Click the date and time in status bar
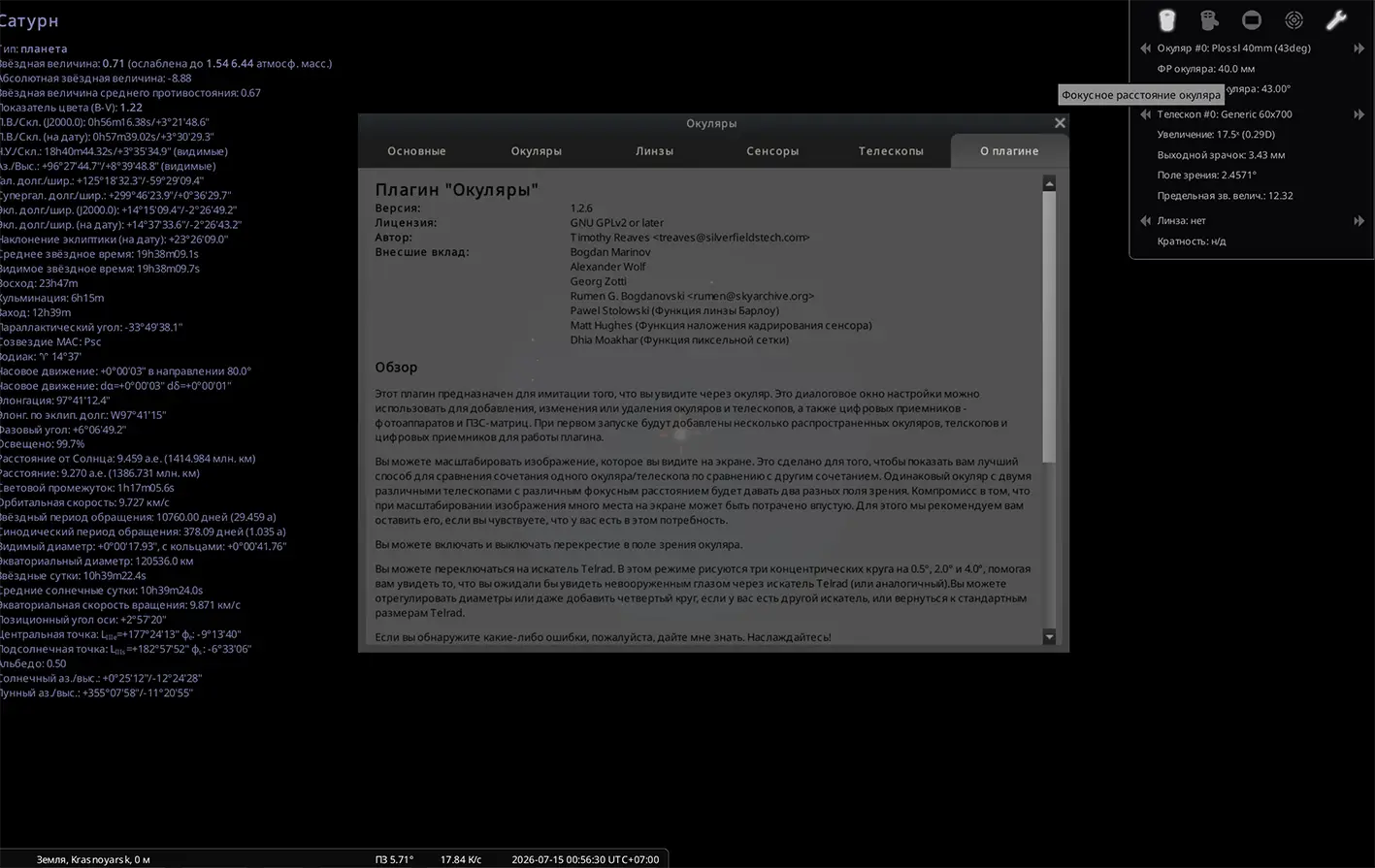The width and height of the screenshot is (1375, 868). click(584, 859)
